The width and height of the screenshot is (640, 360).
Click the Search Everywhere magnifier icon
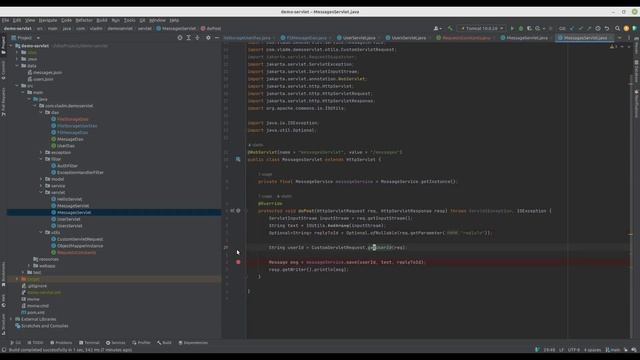click(618, 29)
